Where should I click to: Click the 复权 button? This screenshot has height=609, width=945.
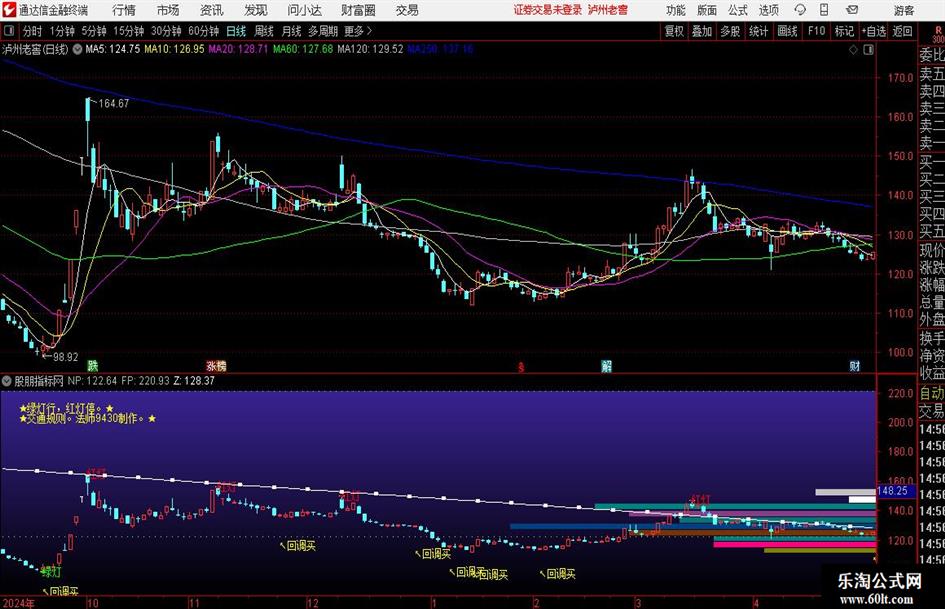(x=674, y=31)
